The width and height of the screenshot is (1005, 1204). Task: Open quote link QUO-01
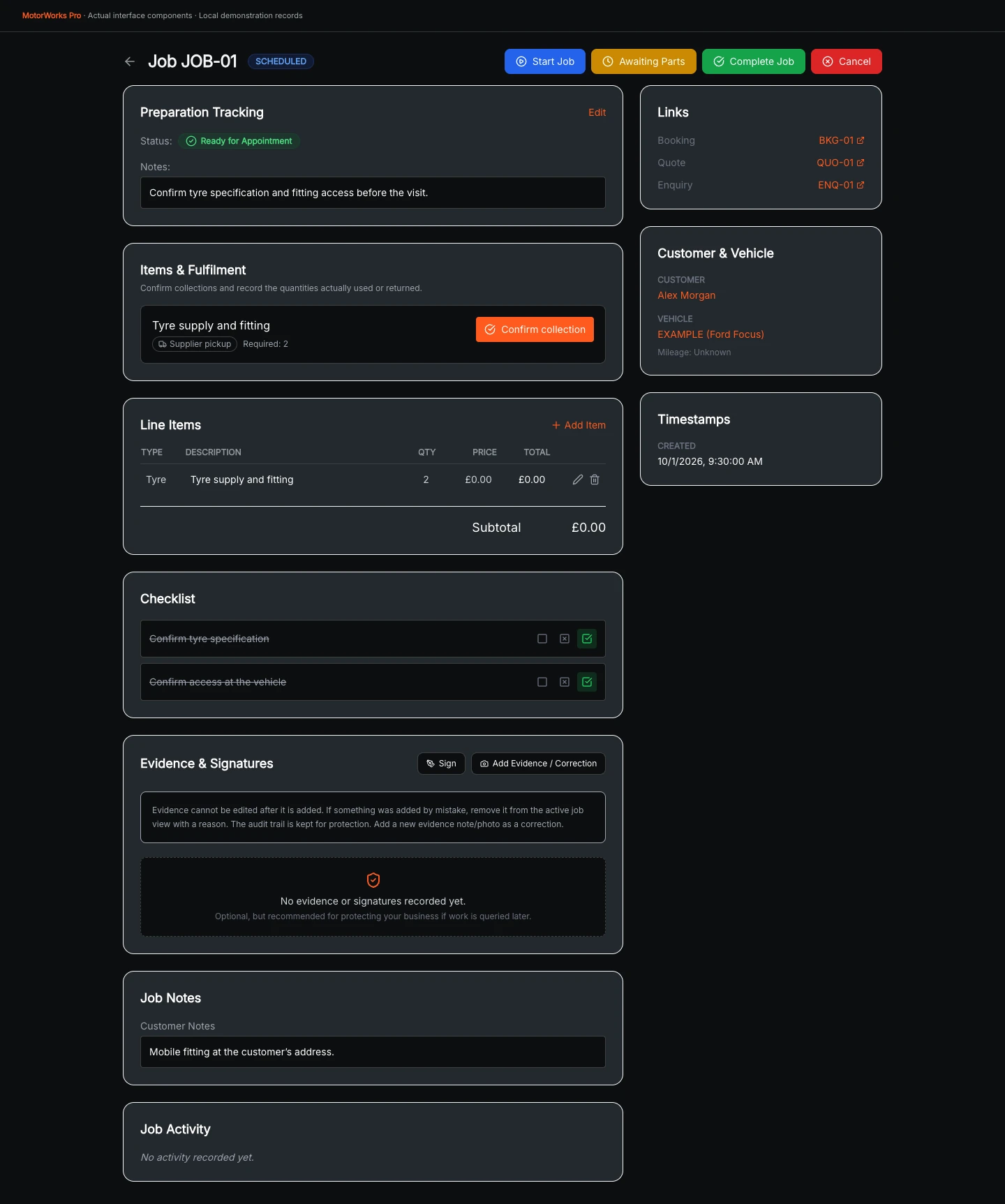coord(840,163)
